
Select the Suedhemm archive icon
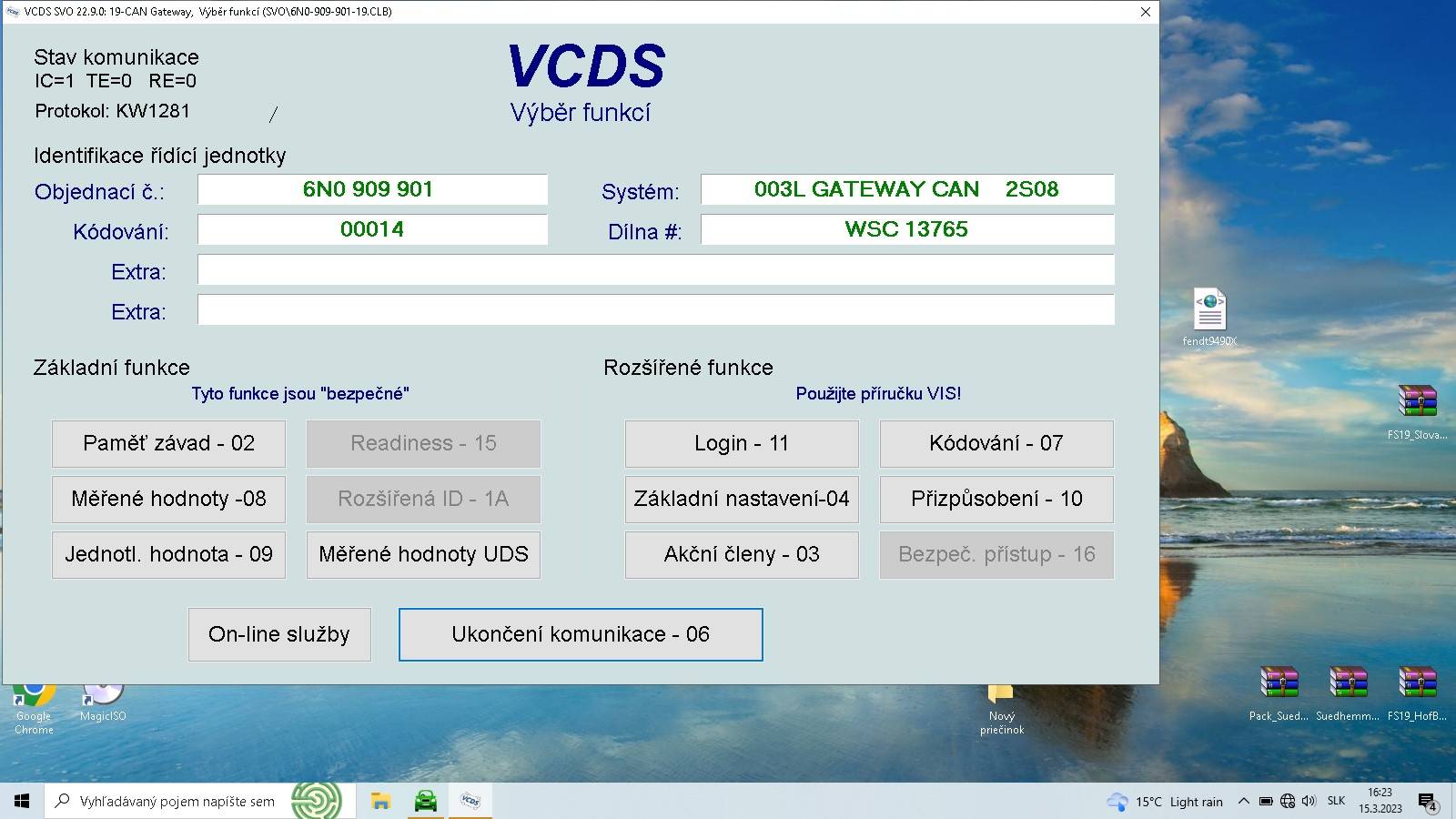1348,693
